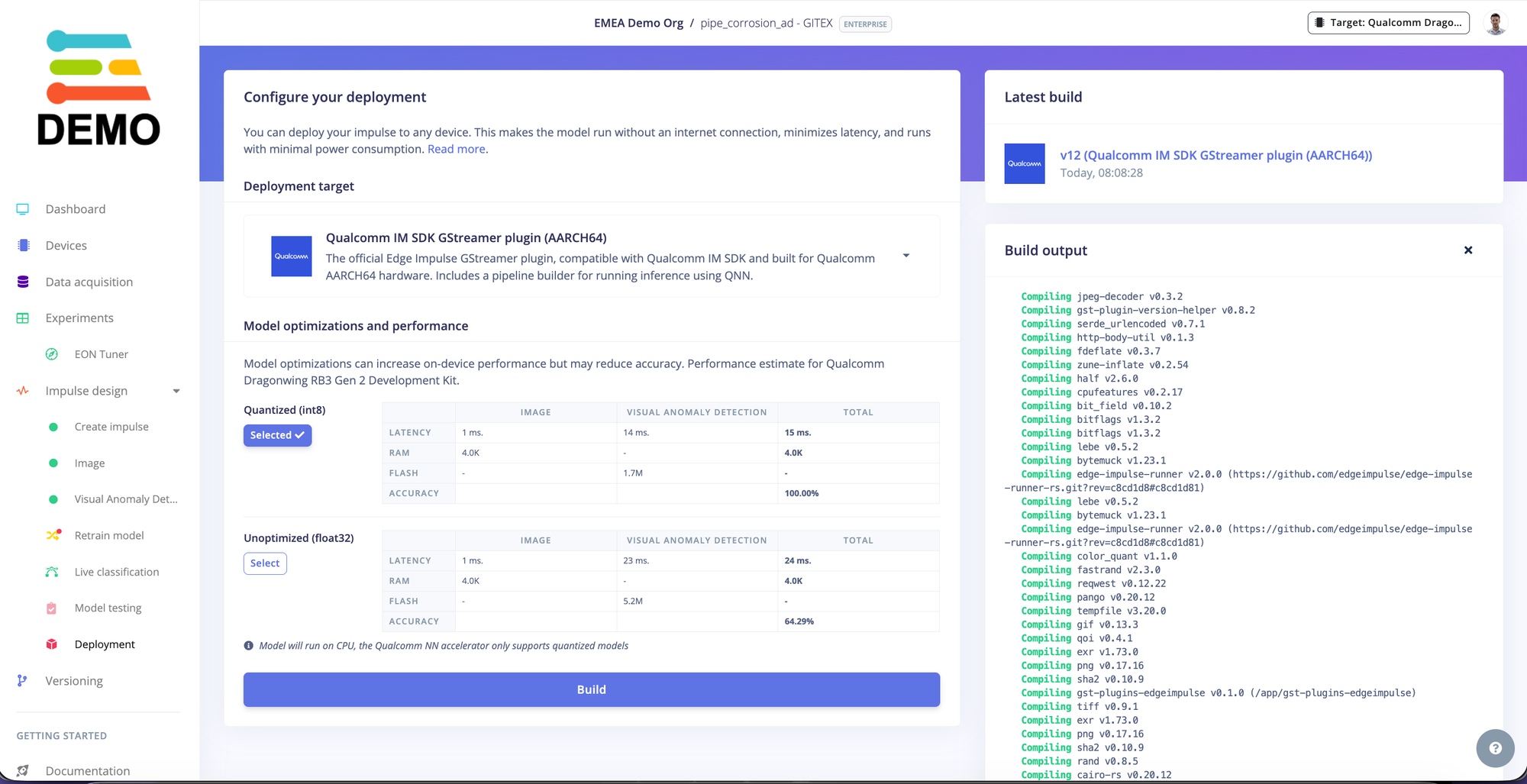Close the Build output panel
This screenshot has height=784, width=1527.
[x=1468, y=250]
